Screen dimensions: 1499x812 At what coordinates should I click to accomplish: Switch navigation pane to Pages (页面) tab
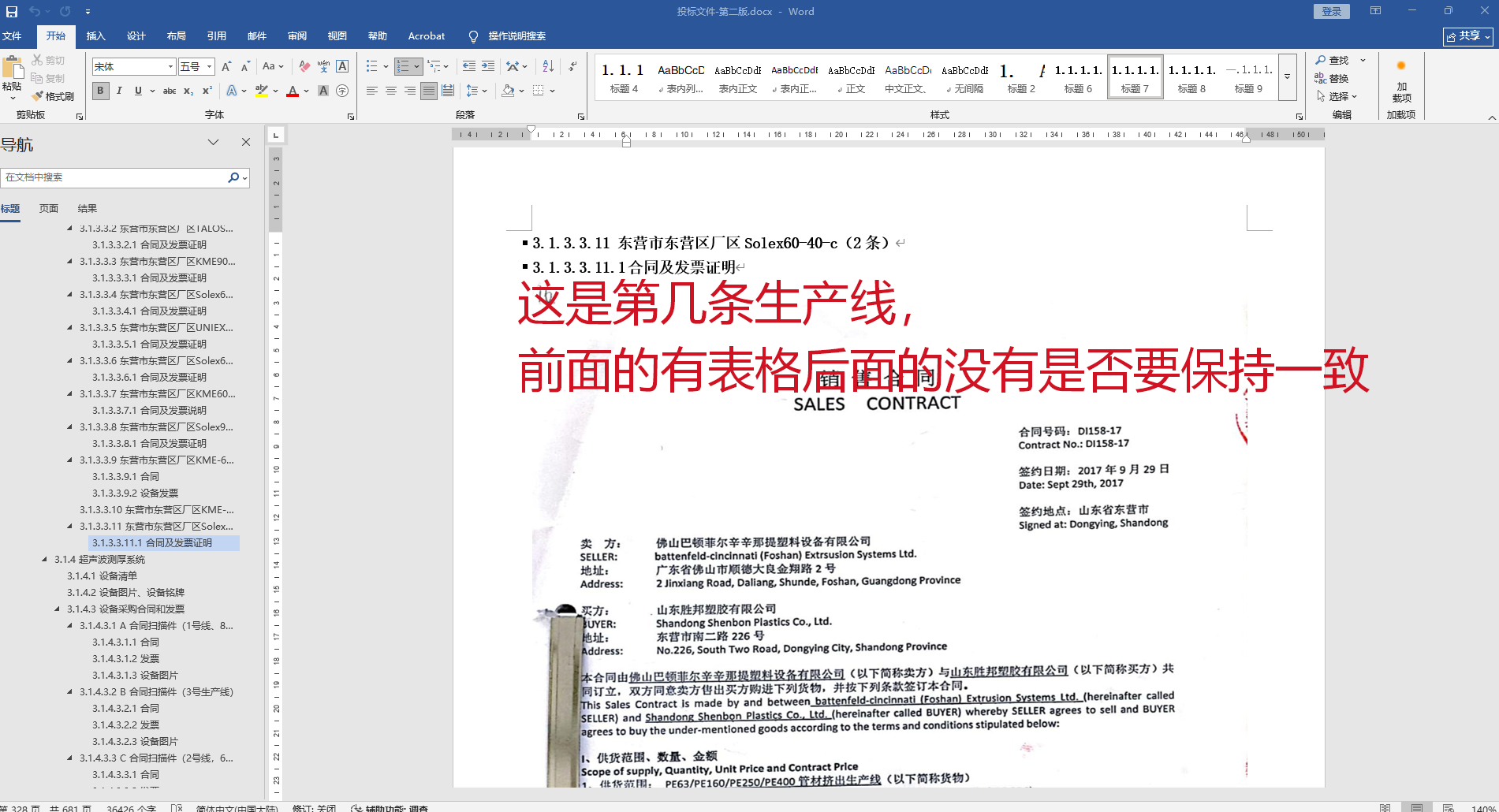[x=49, y=209]
